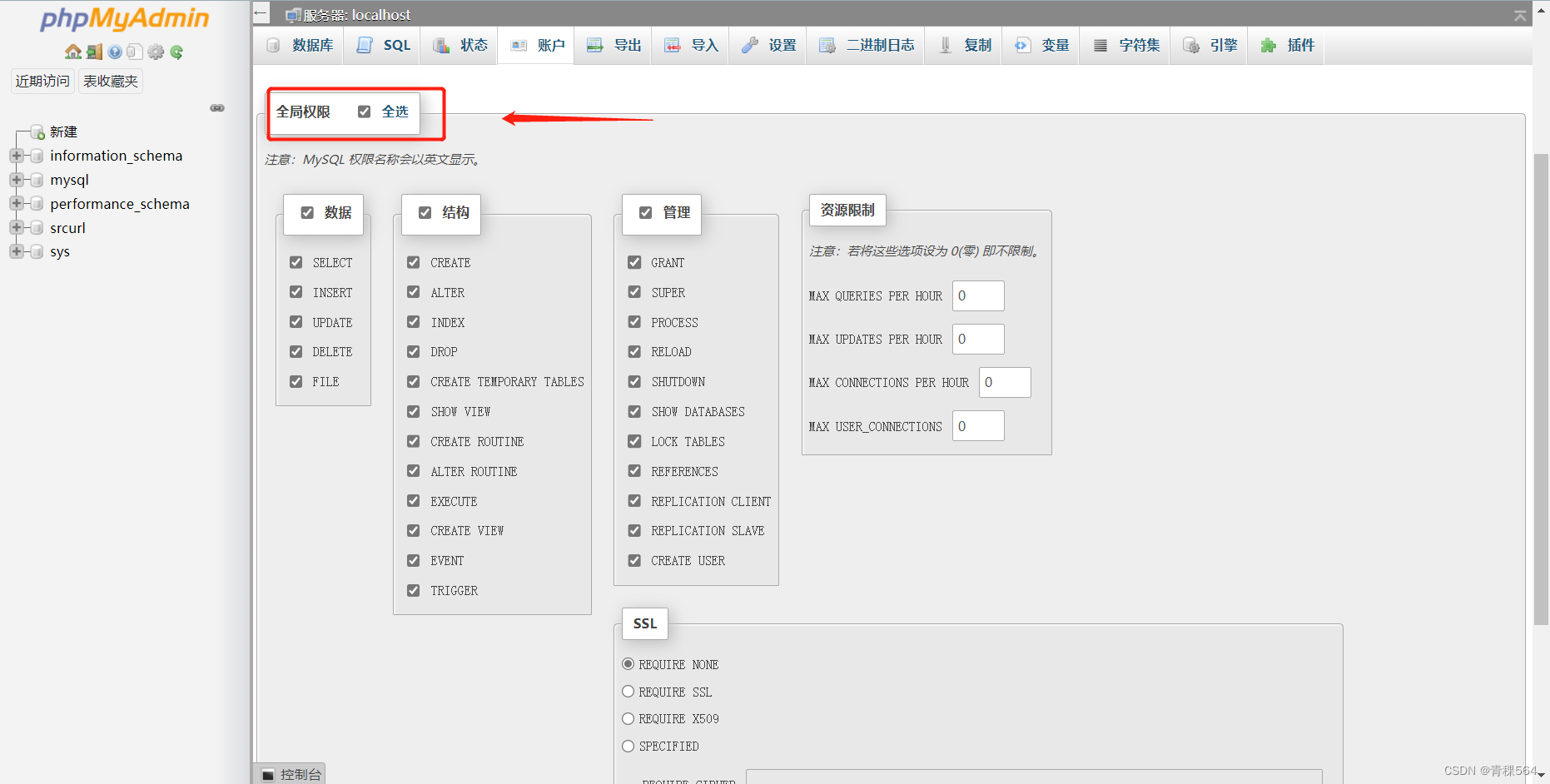Click the MAX QUERIES PER HOUR input field
1550x784 pixels.
pos(977,295)
